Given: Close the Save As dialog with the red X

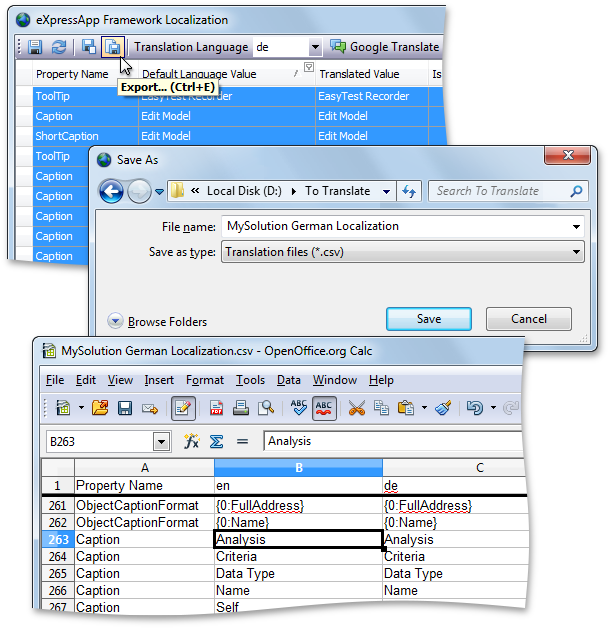Looking at the screenshot, I should [568, 155].
